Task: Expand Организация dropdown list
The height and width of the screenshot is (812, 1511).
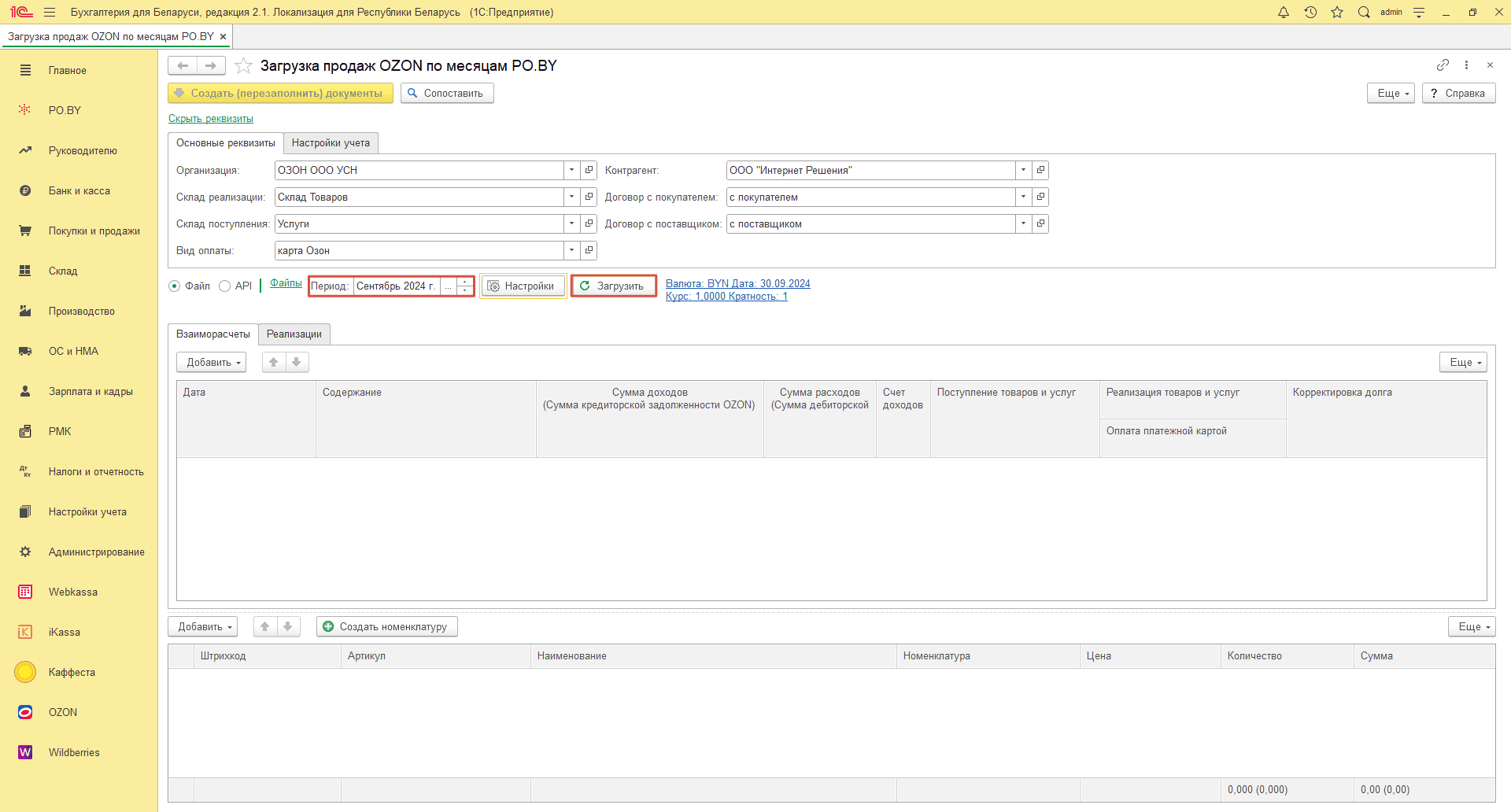Action: (x=572, y=170)
